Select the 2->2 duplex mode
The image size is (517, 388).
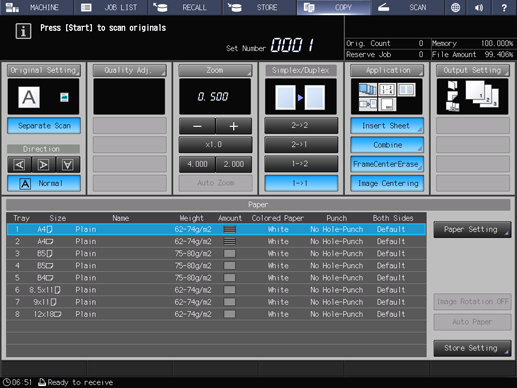pos(301,126)
